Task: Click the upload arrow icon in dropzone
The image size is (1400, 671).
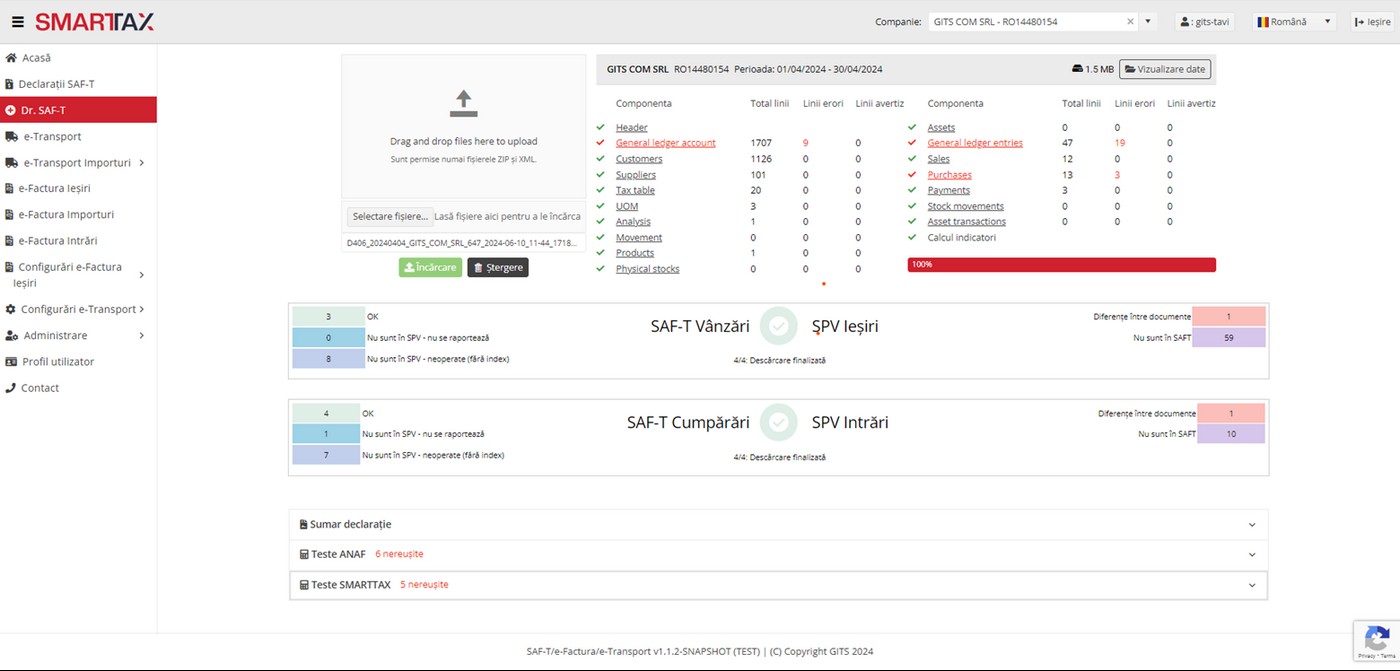Action: tap(463, 102)
